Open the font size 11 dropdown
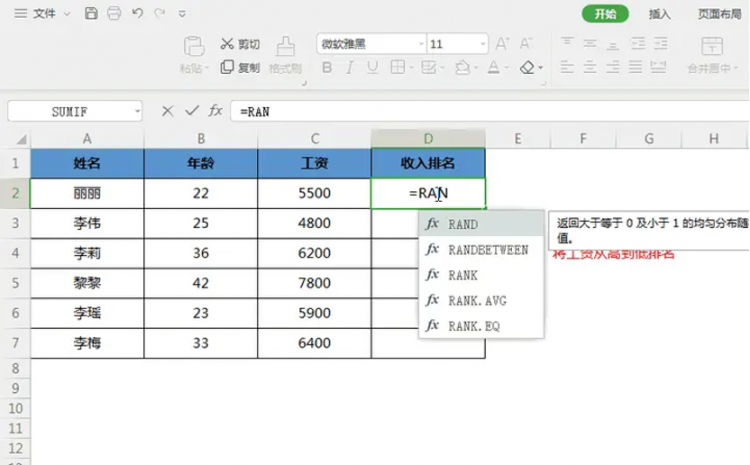 (x=483, y=44)
